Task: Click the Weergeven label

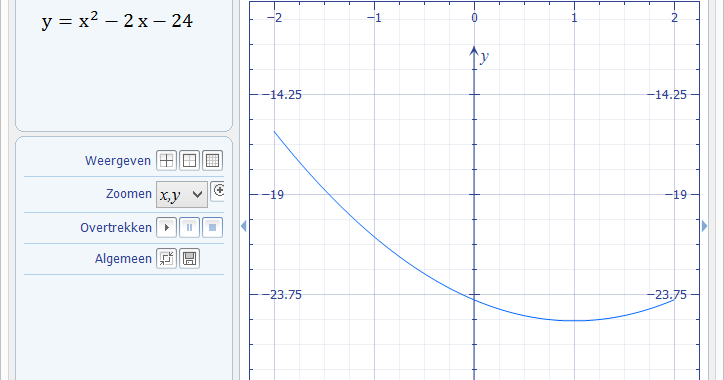Action: tap(118, 161)
